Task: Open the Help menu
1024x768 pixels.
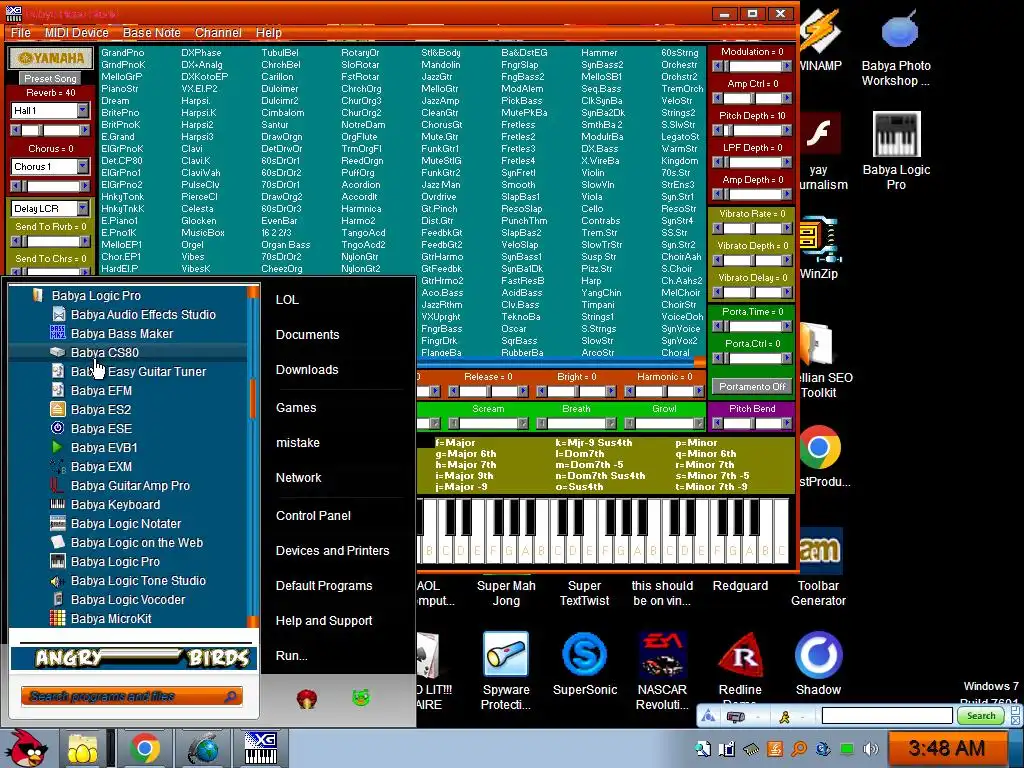Action: 268,33
